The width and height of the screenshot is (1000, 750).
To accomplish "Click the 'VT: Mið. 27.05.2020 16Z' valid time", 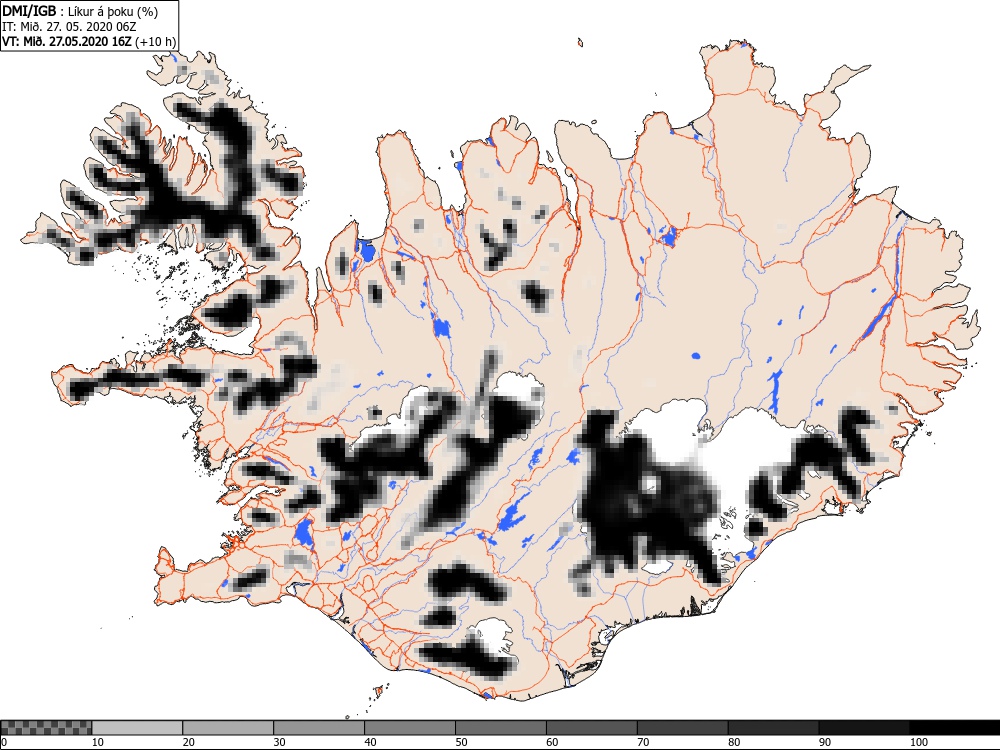I will click(67, 41).
